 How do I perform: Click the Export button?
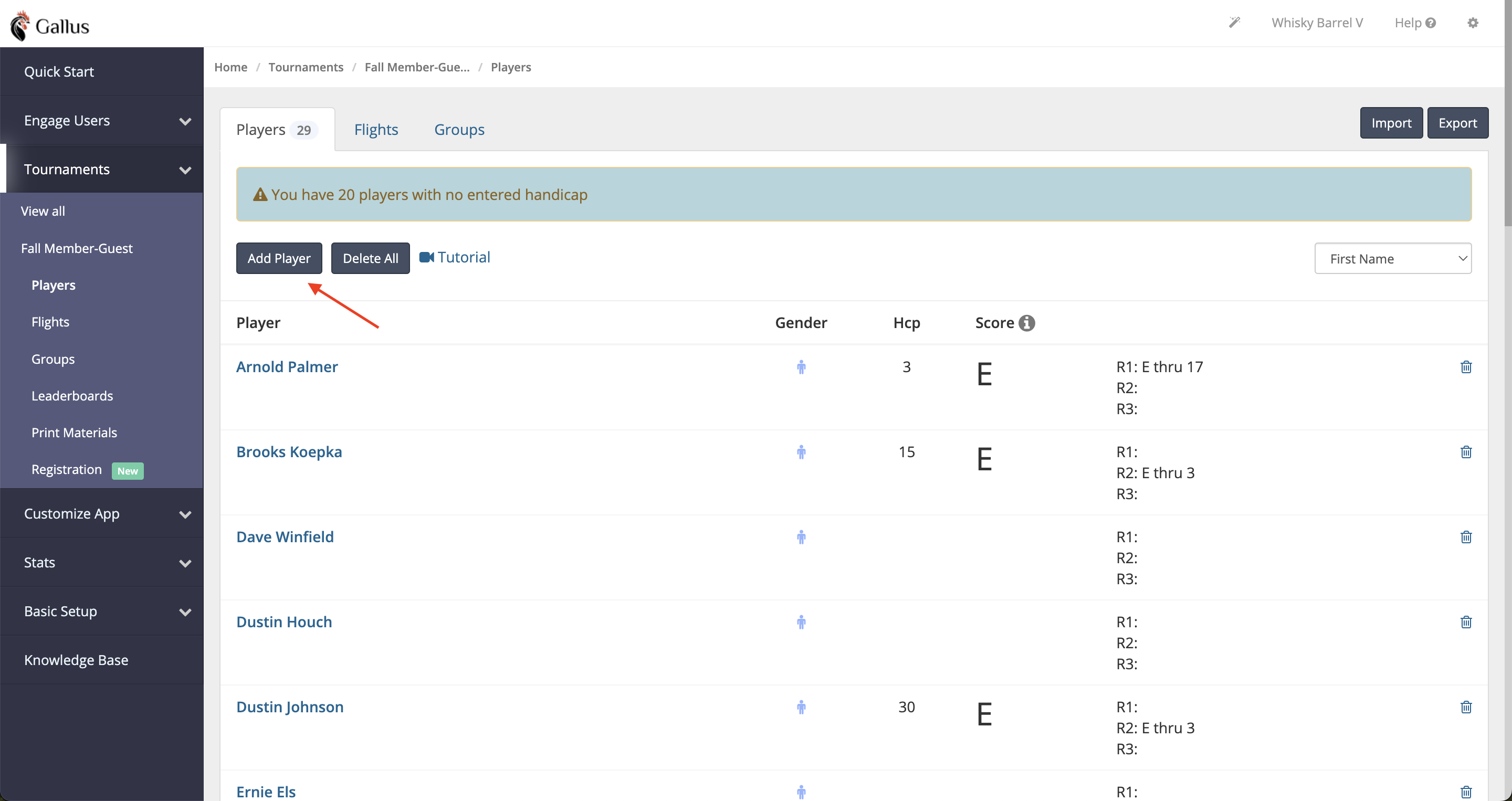click(1457, 123)
